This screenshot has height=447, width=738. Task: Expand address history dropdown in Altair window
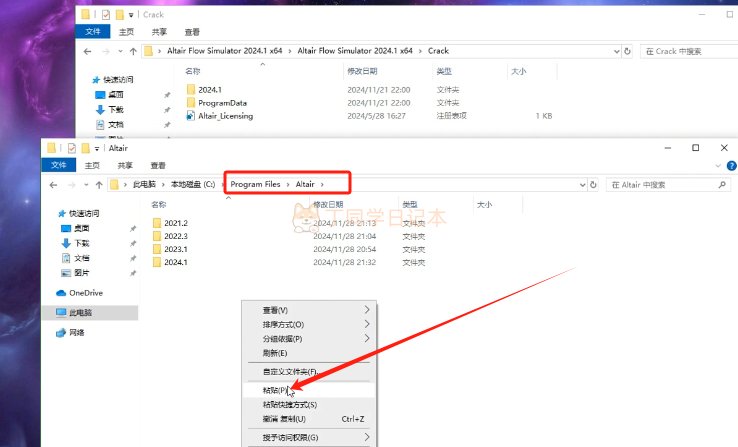(x=583, y=185)
